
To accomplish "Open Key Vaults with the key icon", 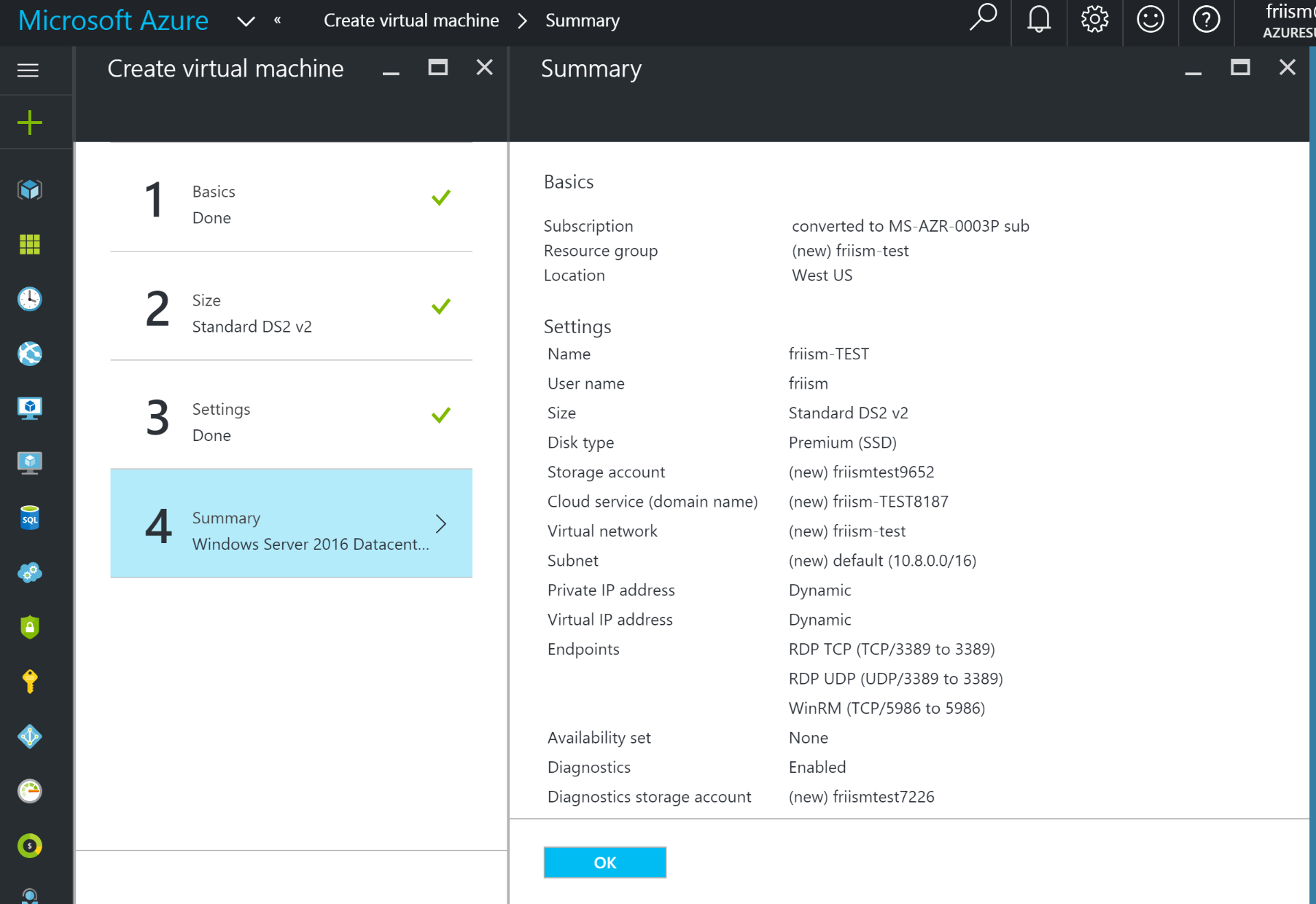I will pos(29,682).
